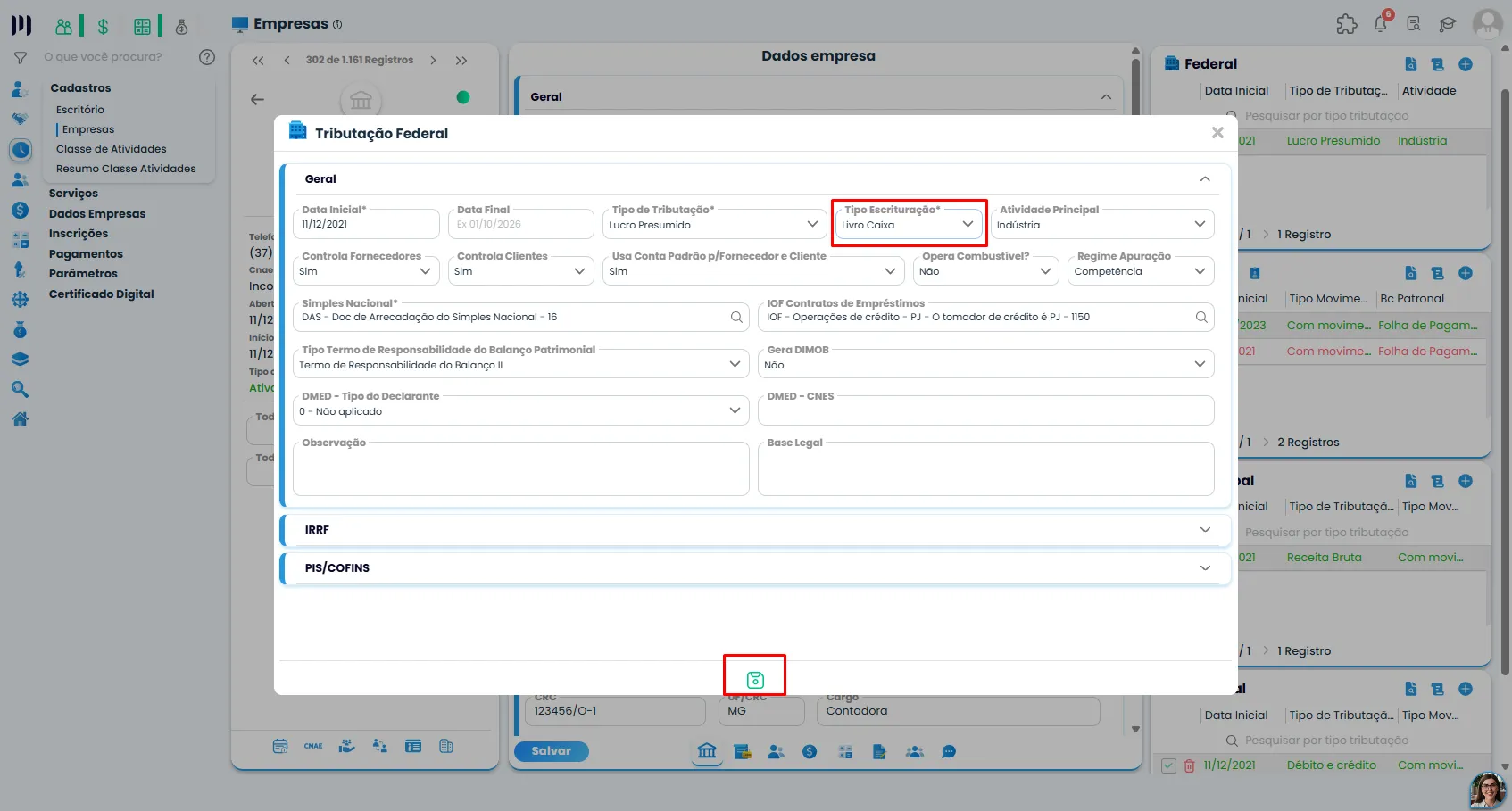Click the magnifier icon in left sidebar
Viewport: 1512px width, 811px height.
coord(20,389)
